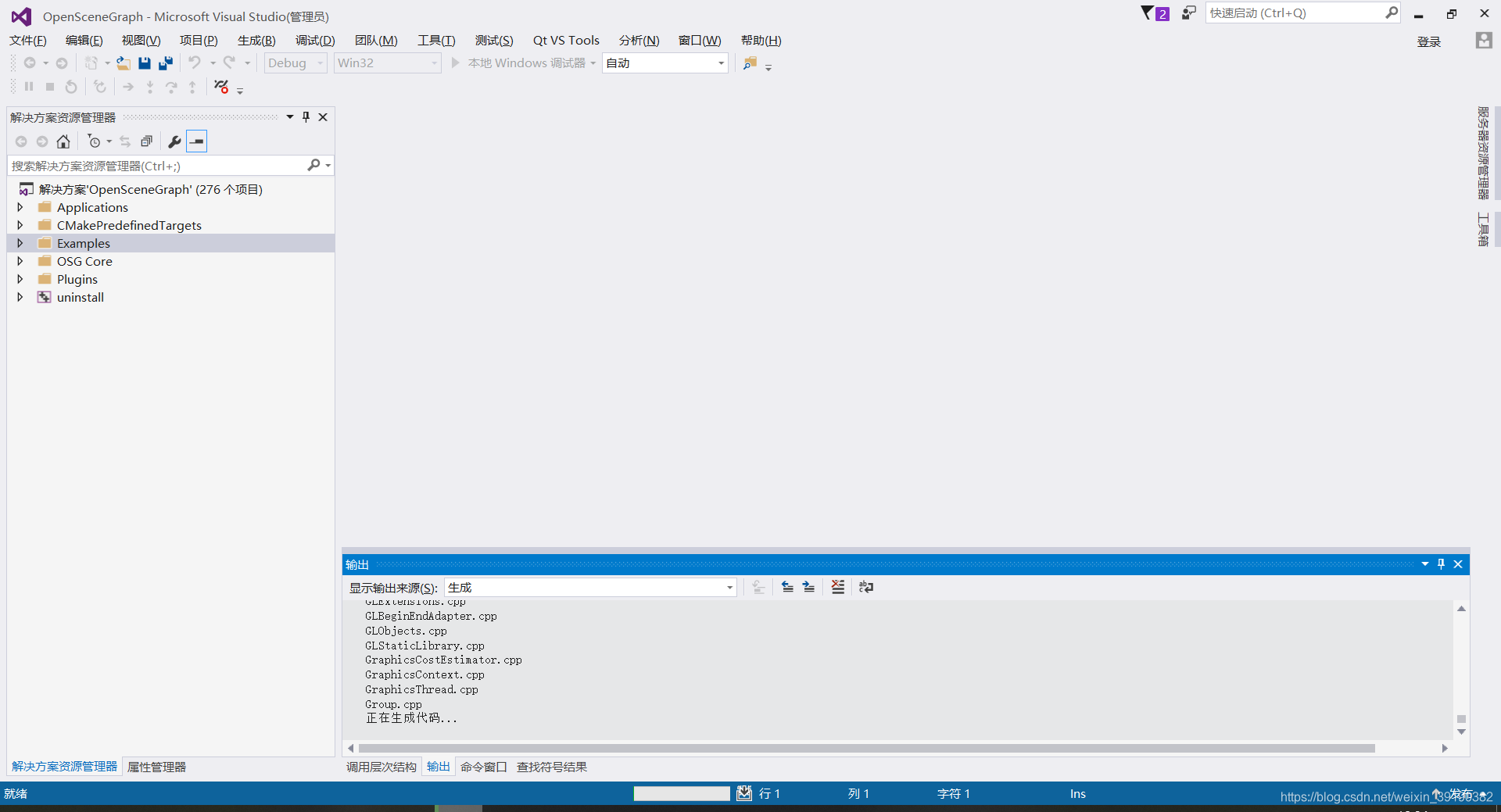Click the Navigate Backward toolbar icon

pos(30,63)
